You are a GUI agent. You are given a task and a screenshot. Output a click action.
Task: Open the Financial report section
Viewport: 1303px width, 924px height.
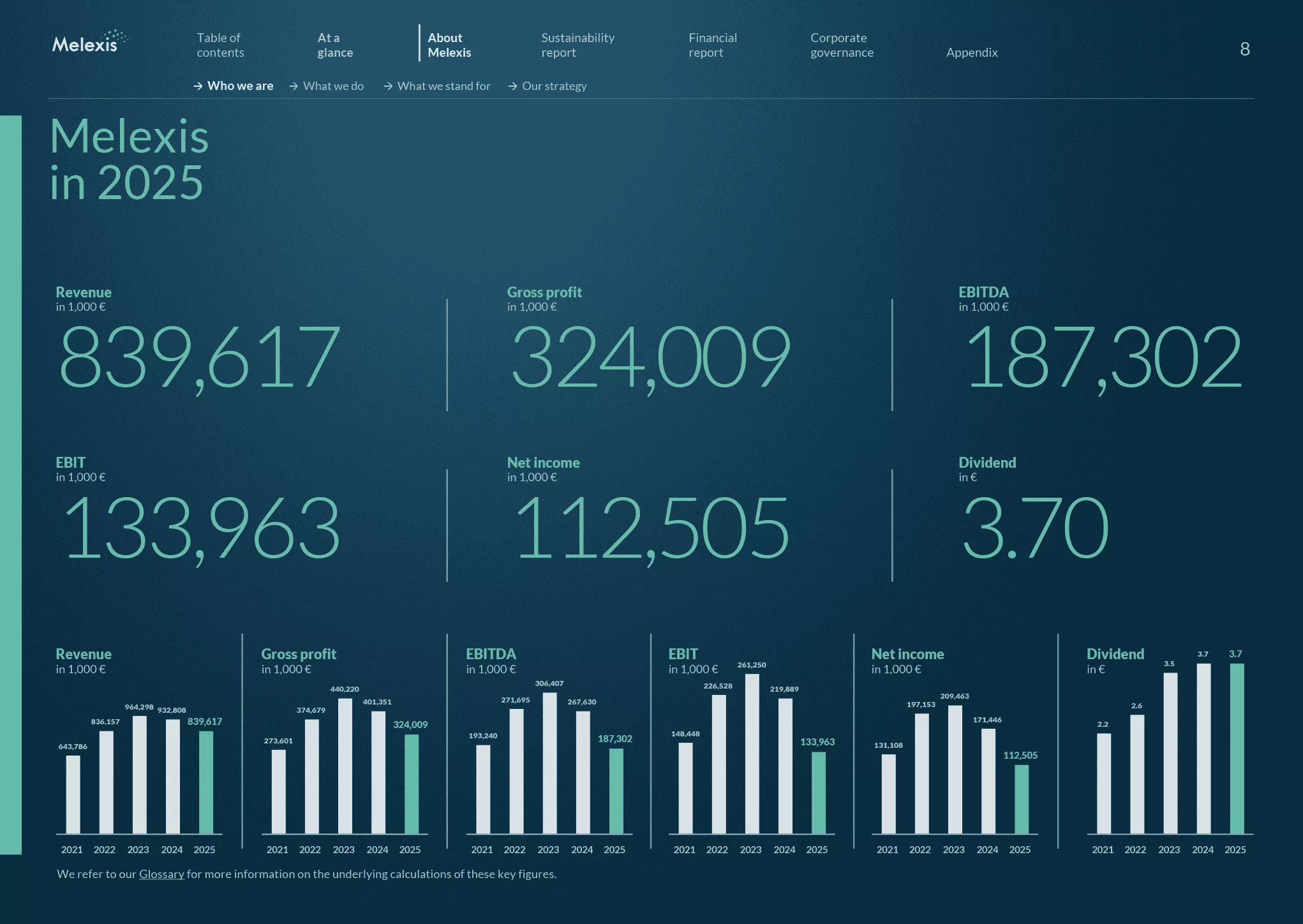(x=712, y=45)
